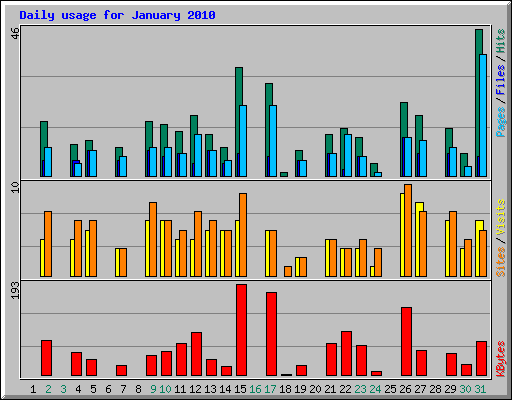
Task: Click day label '28' on x-axis
Action: tap(435, 389)
